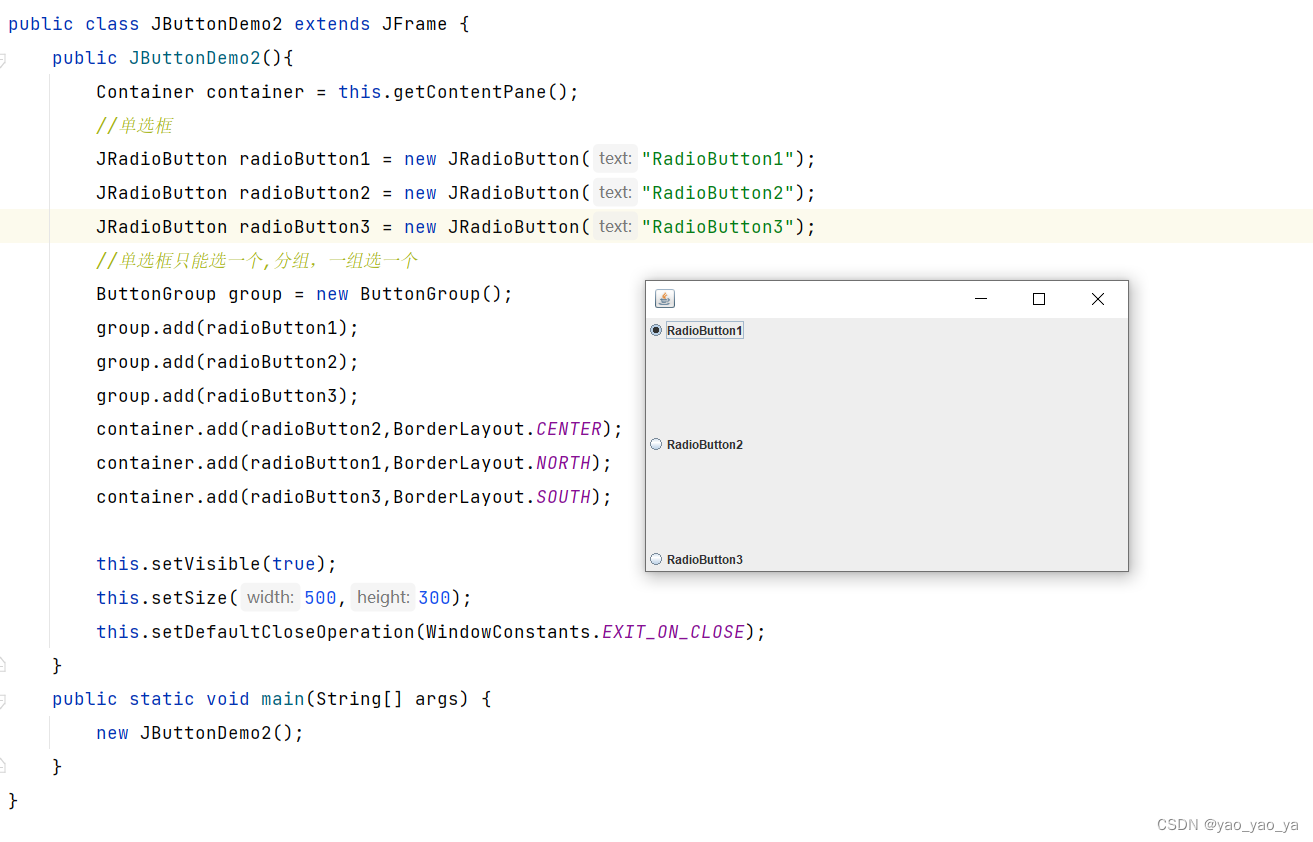Click the comment '//单选框只能选一个,分组，一组选一个'
This screenshot has width=1313, height=842.
pos(257,261)
